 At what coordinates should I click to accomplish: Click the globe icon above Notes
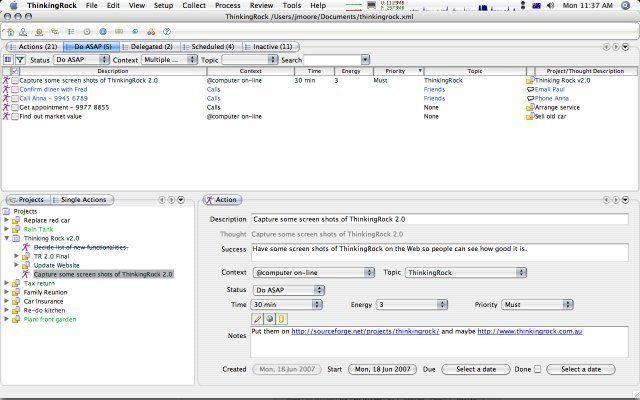269,319
